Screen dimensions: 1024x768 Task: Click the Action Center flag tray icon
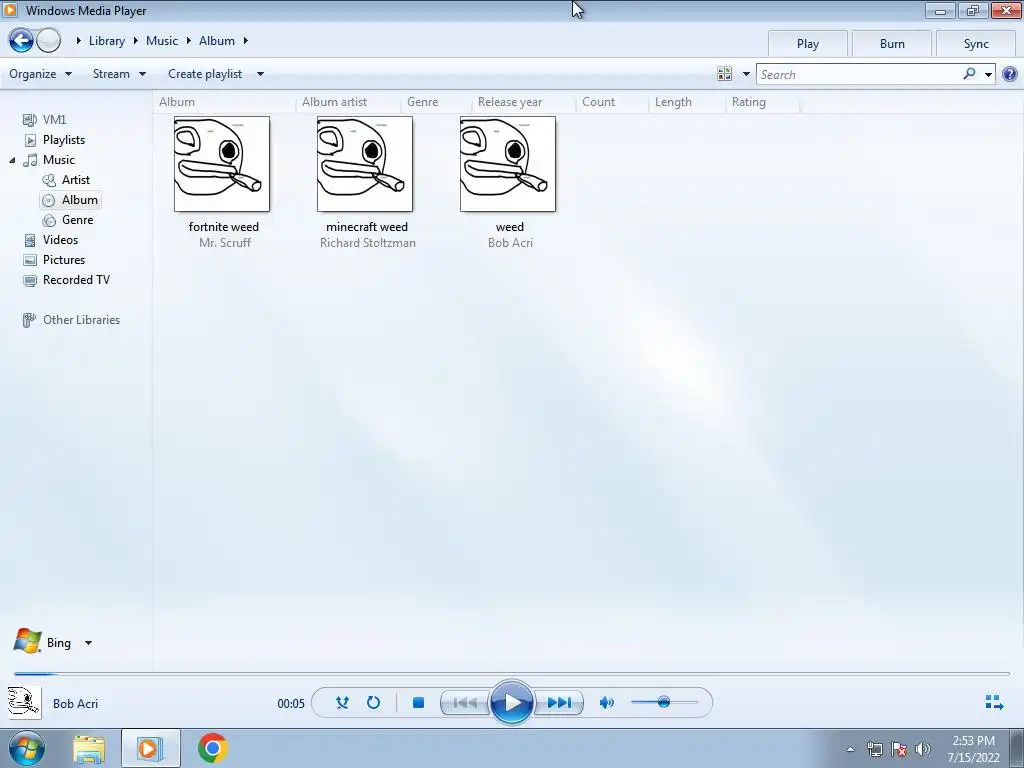(x=899, y=749)
